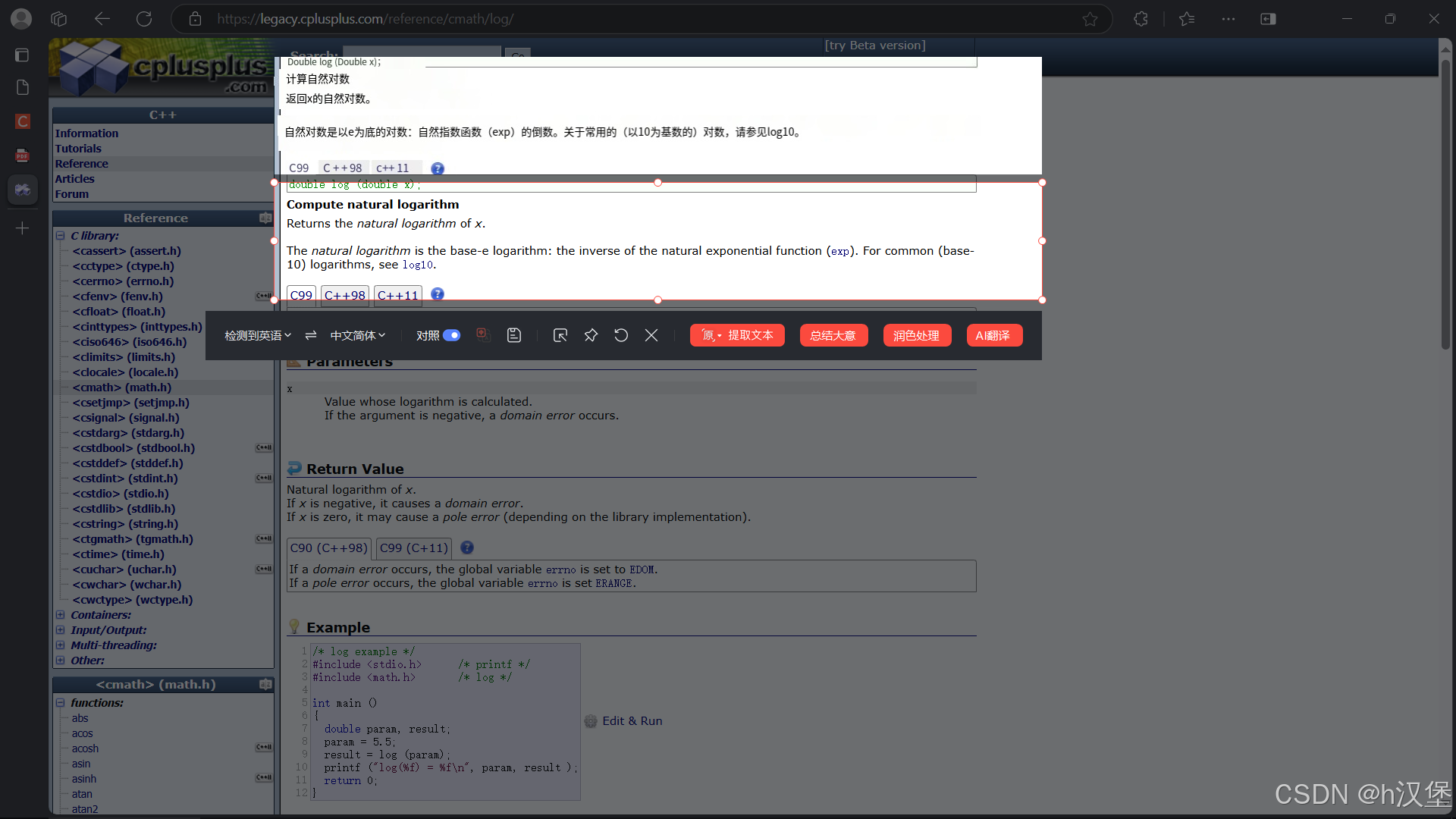This screenshot has width=1456, height=819.
Task: Open the 检测到英语 source language dropdown
Action: 257,335
